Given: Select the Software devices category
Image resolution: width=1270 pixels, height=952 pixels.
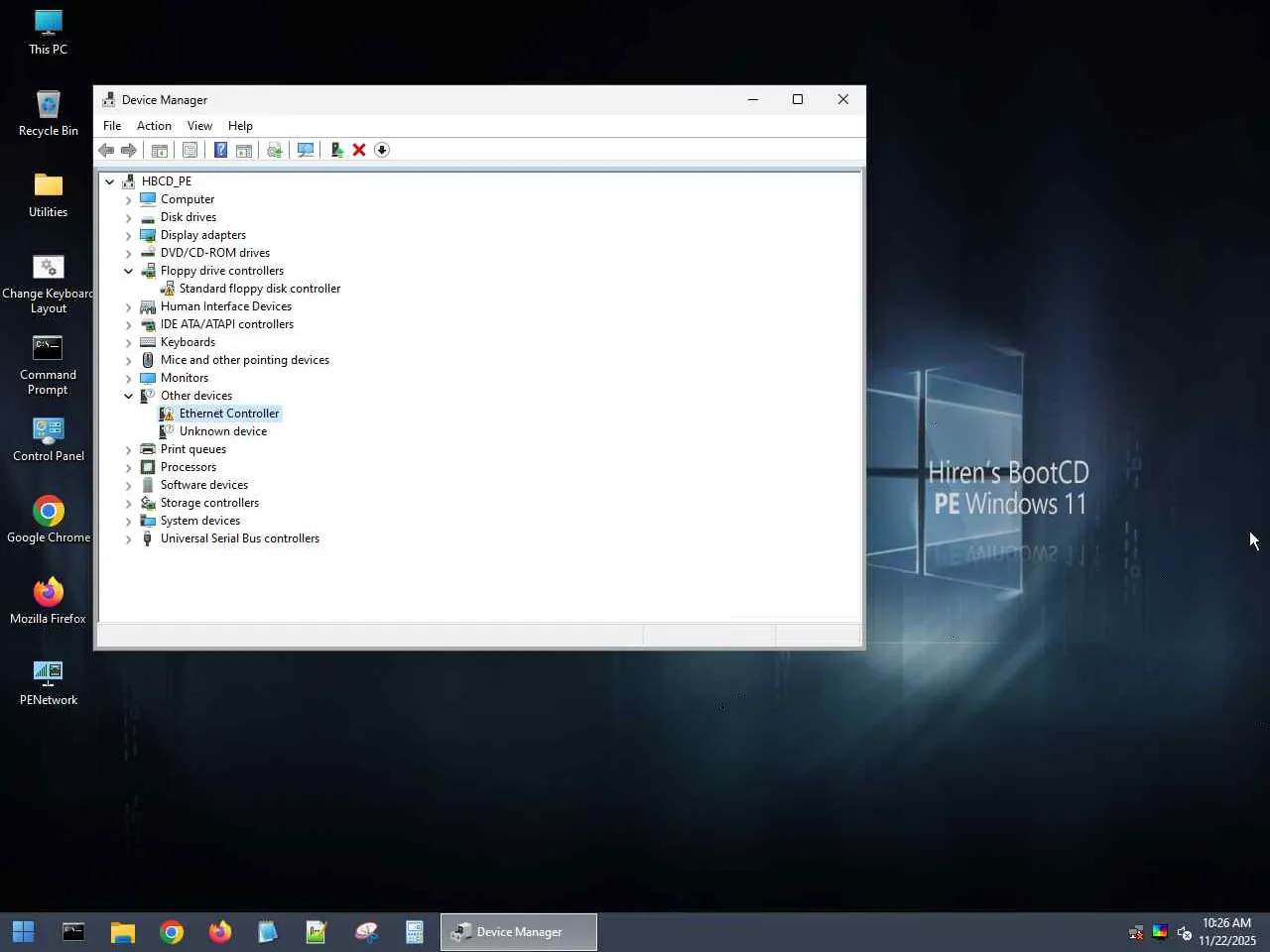Looking at the screenshot, I should 204,485.
